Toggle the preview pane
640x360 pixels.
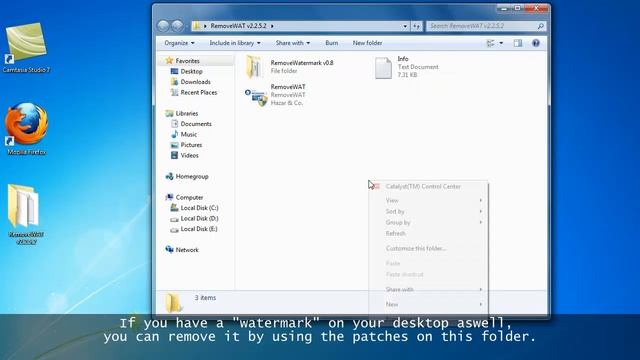(518, 43)
